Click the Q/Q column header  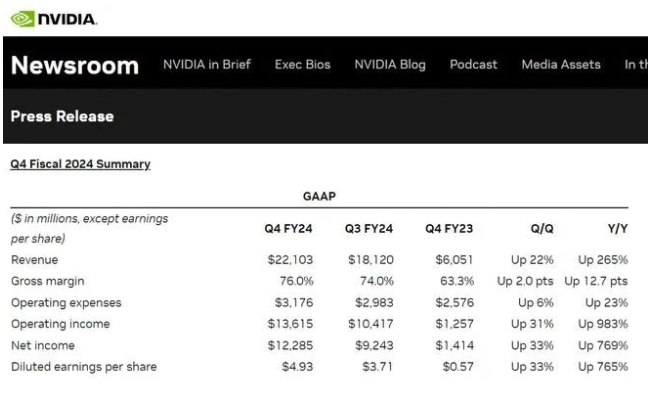point(542,228)
